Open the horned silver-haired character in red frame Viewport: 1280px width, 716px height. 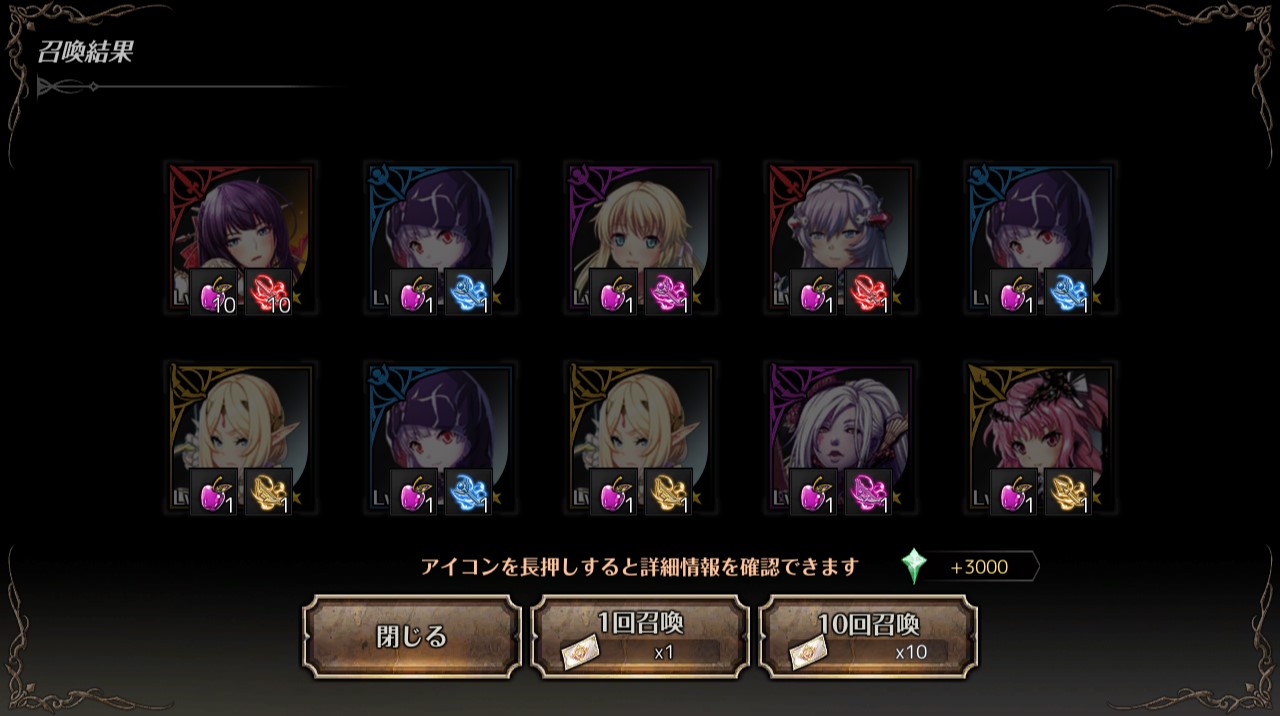coord(840,238)
